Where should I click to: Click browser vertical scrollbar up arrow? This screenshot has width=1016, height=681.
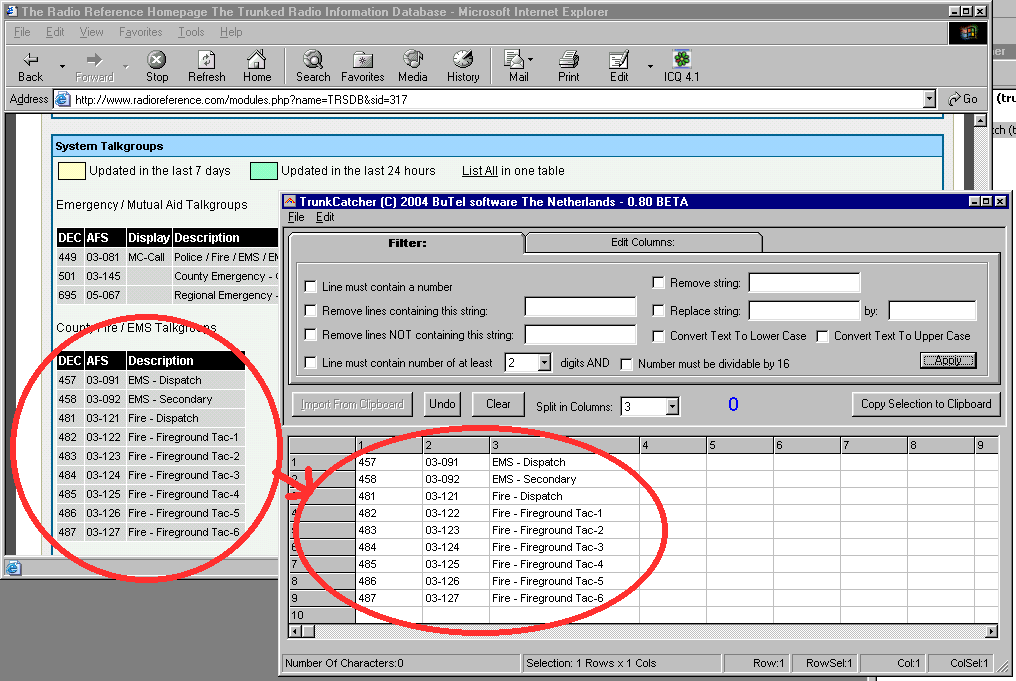point(980,120)
